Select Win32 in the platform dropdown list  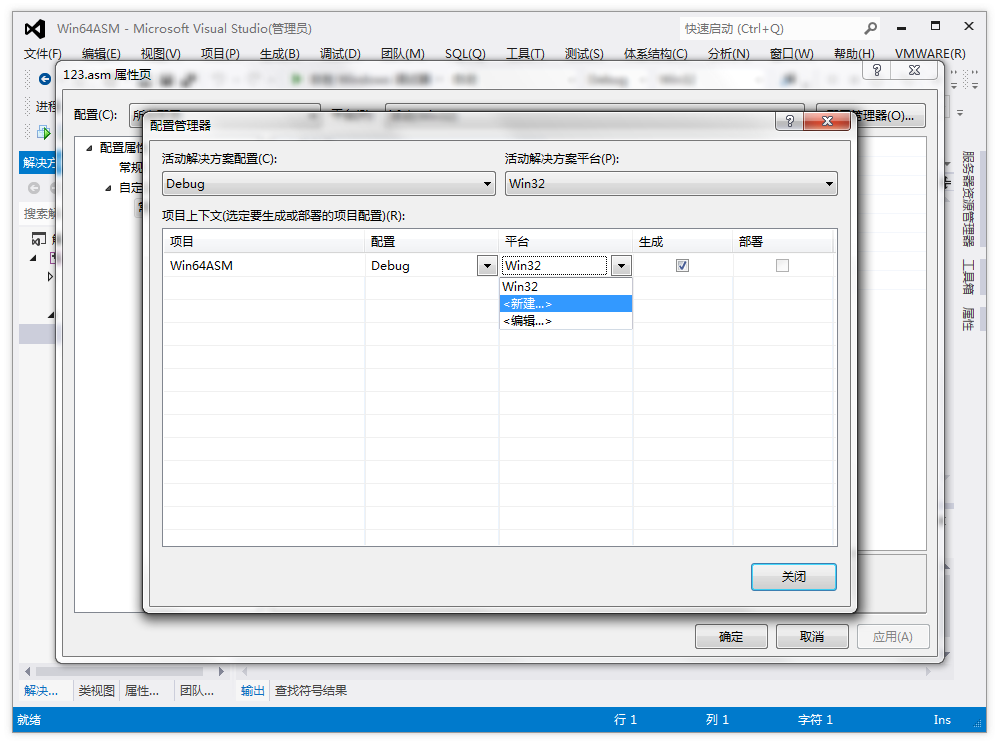point(565,287)
